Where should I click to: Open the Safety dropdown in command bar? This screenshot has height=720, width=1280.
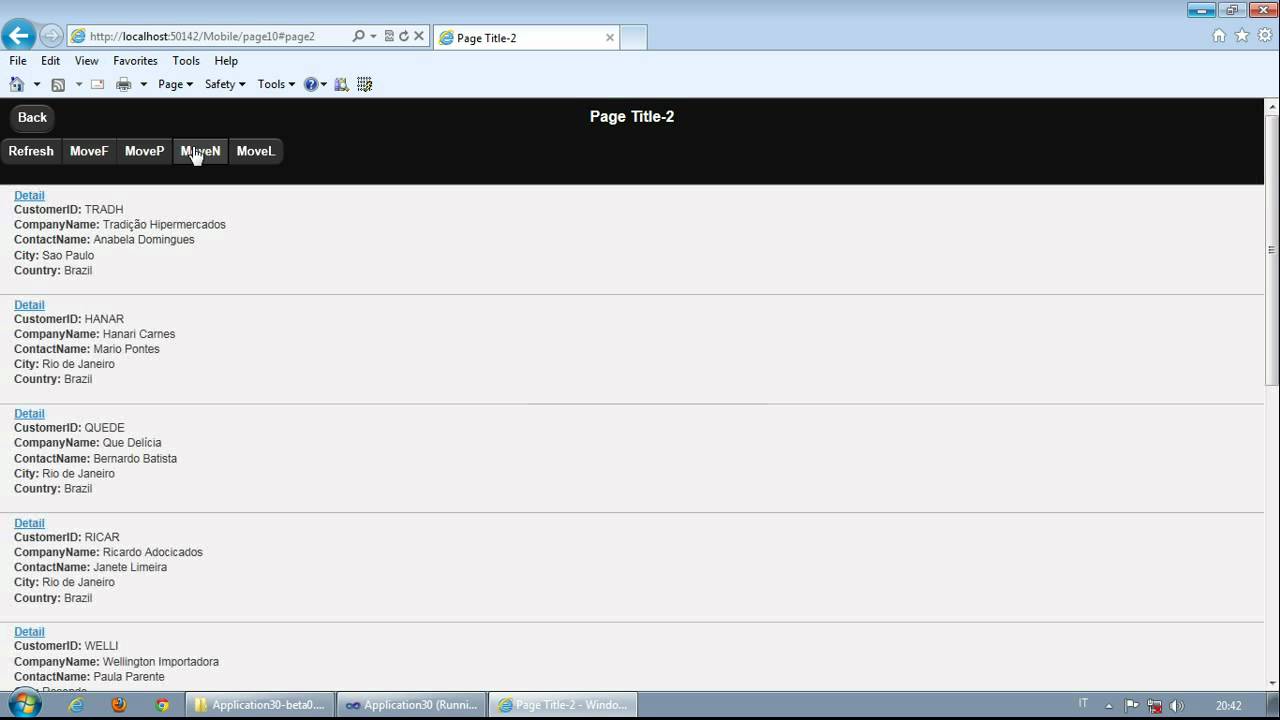tap(225, 85)
